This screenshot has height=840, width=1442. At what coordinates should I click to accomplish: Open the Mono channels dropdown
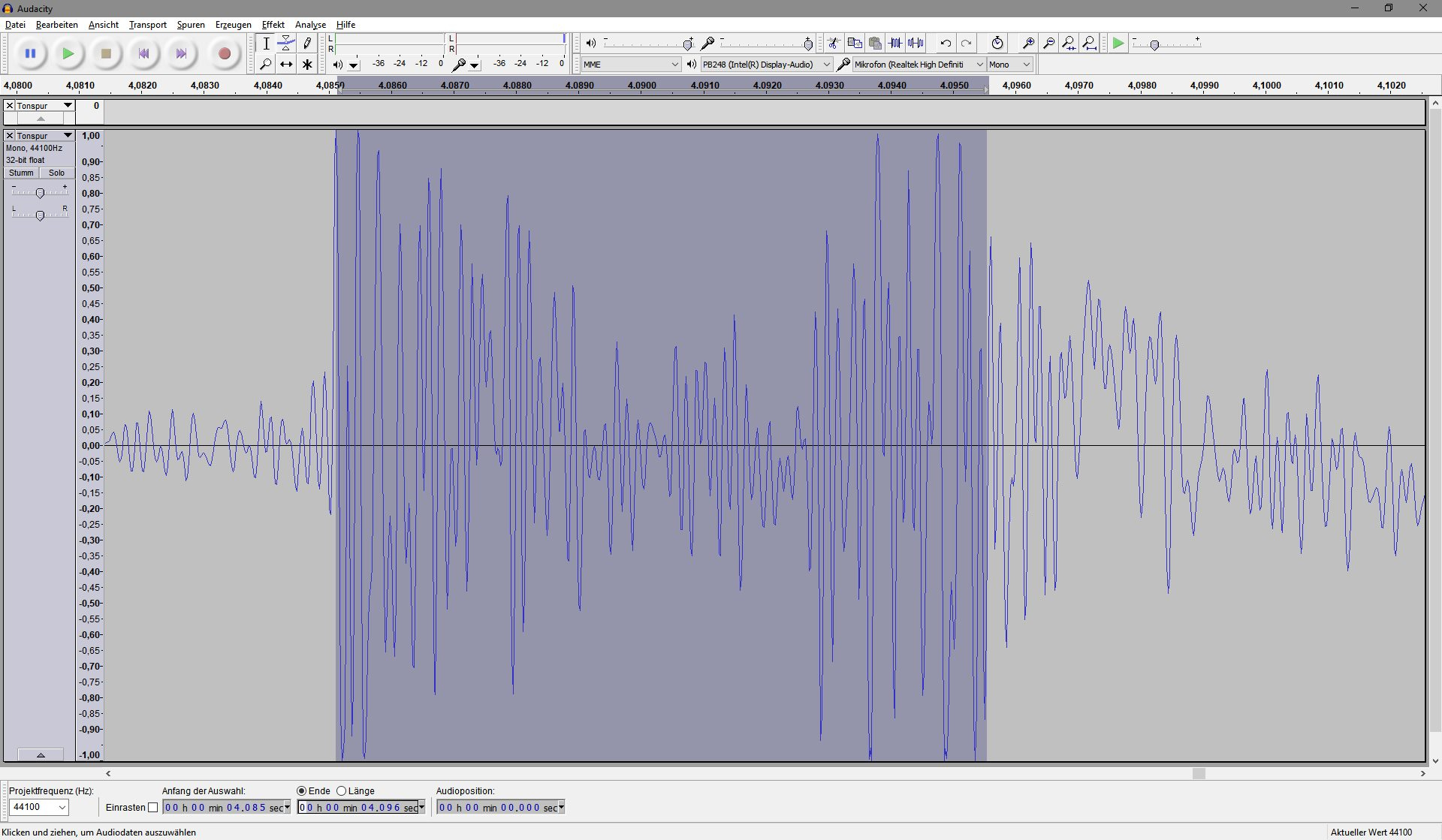coord(1010,65)
